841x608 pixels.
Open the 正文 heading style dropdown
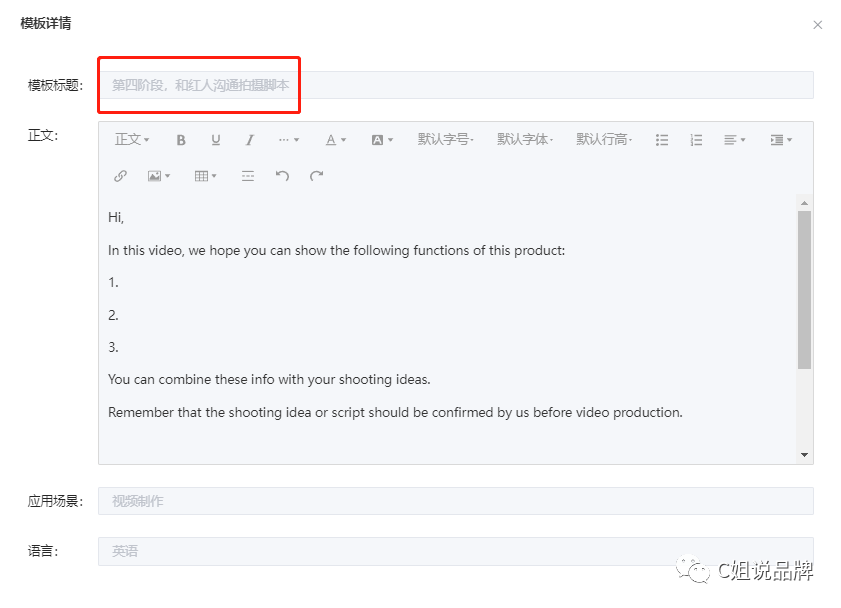[132, 140]
